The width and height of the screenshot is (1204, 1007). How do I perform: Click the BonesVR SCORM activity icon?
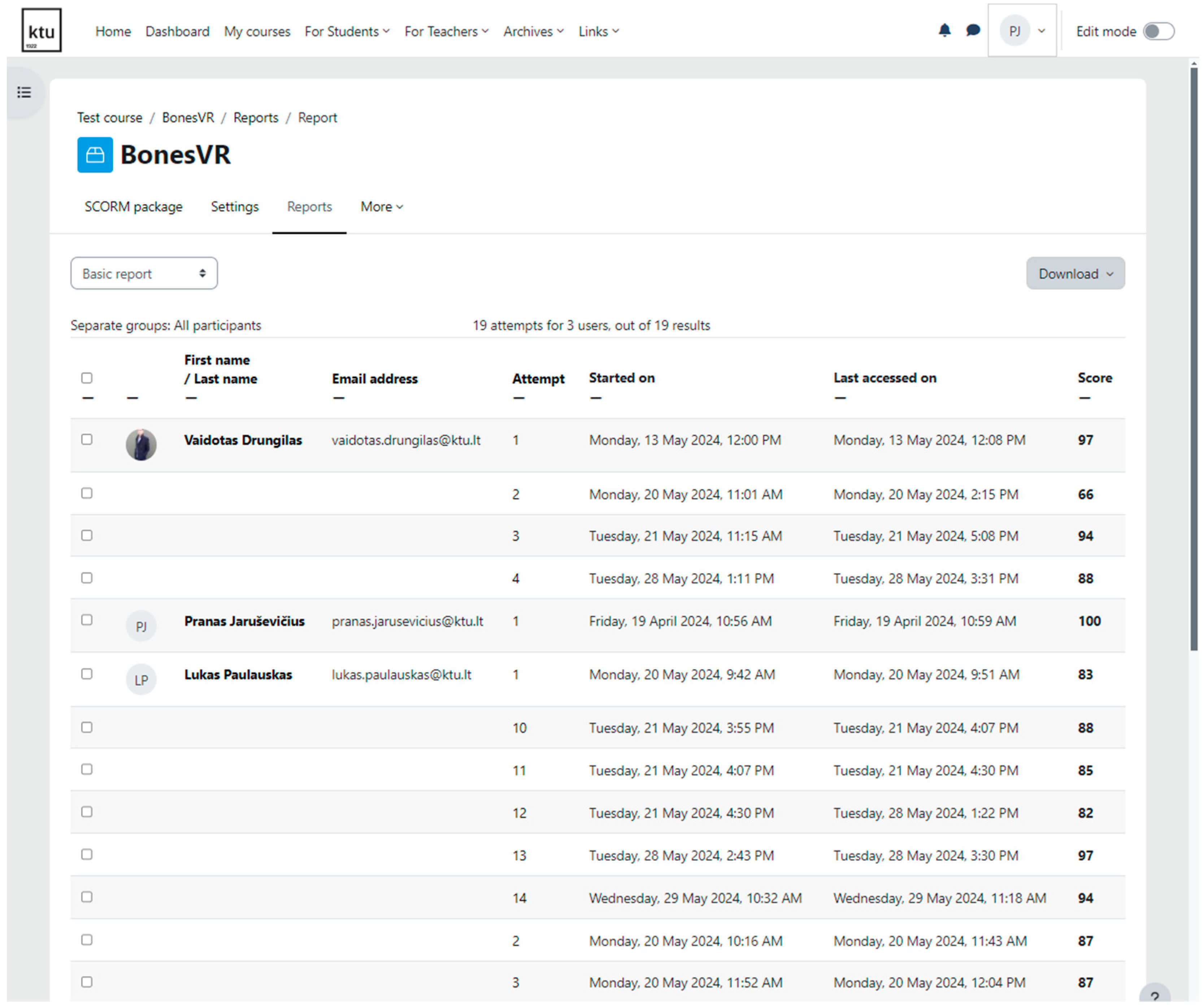[95, 155]
